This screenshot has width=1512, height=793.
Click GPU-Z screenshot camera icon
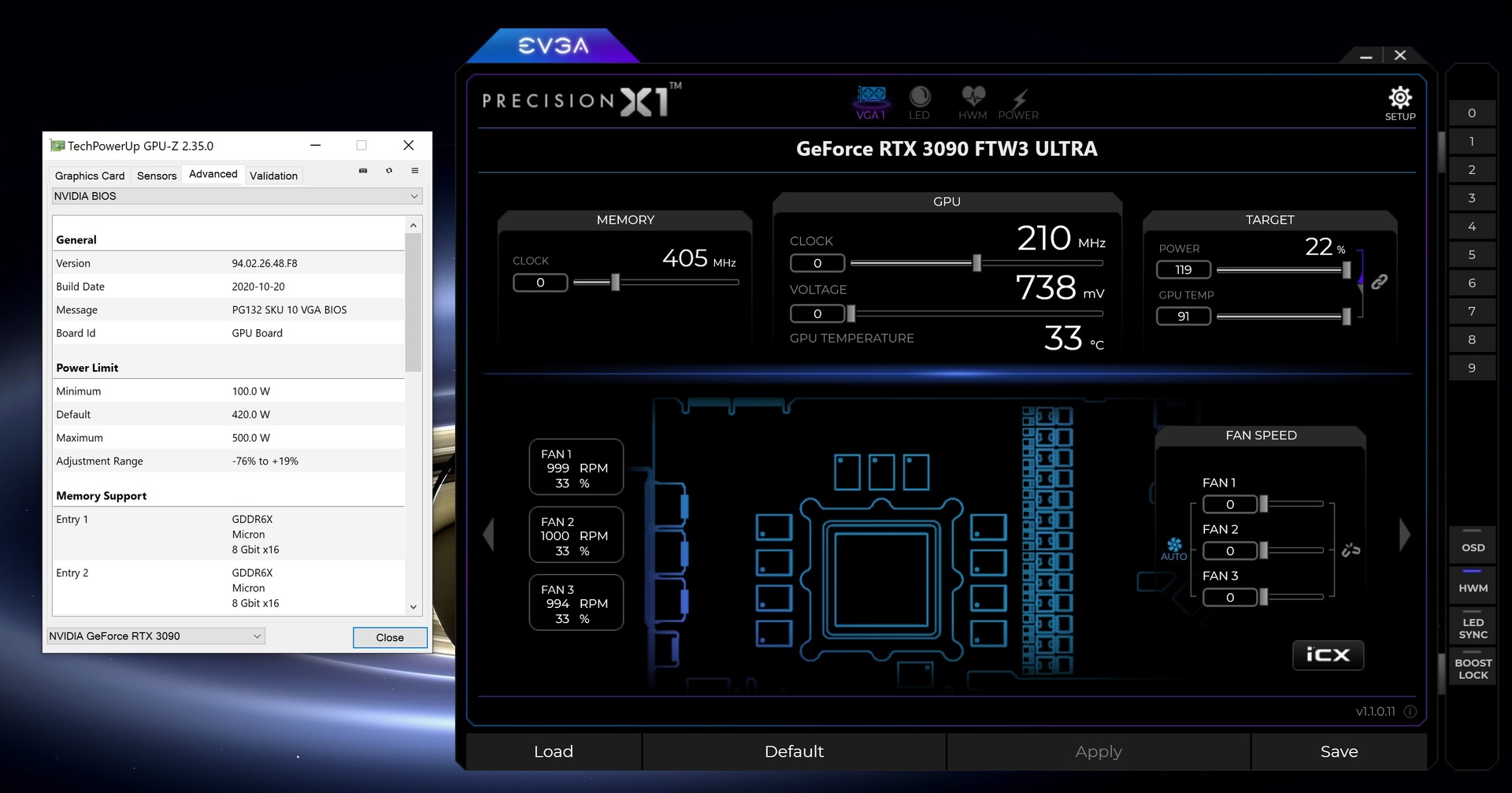coord(363,171)
